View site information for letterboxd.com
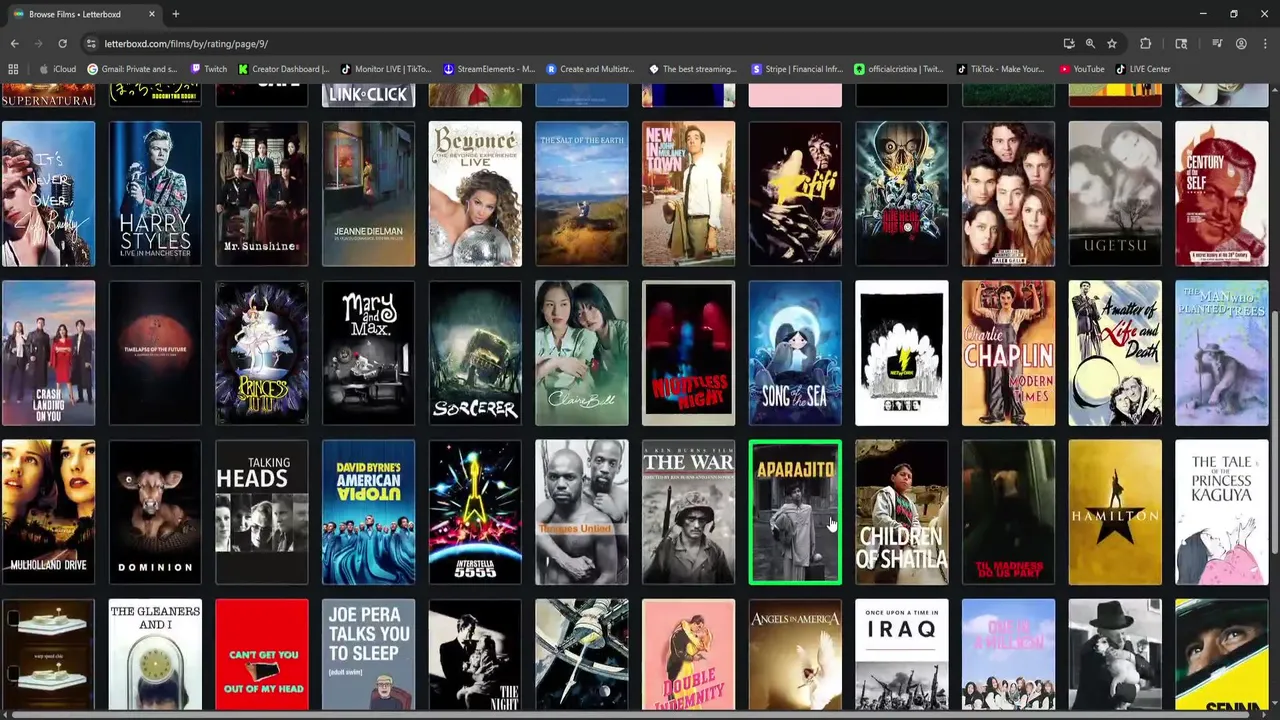 click(x=91, y=44)
